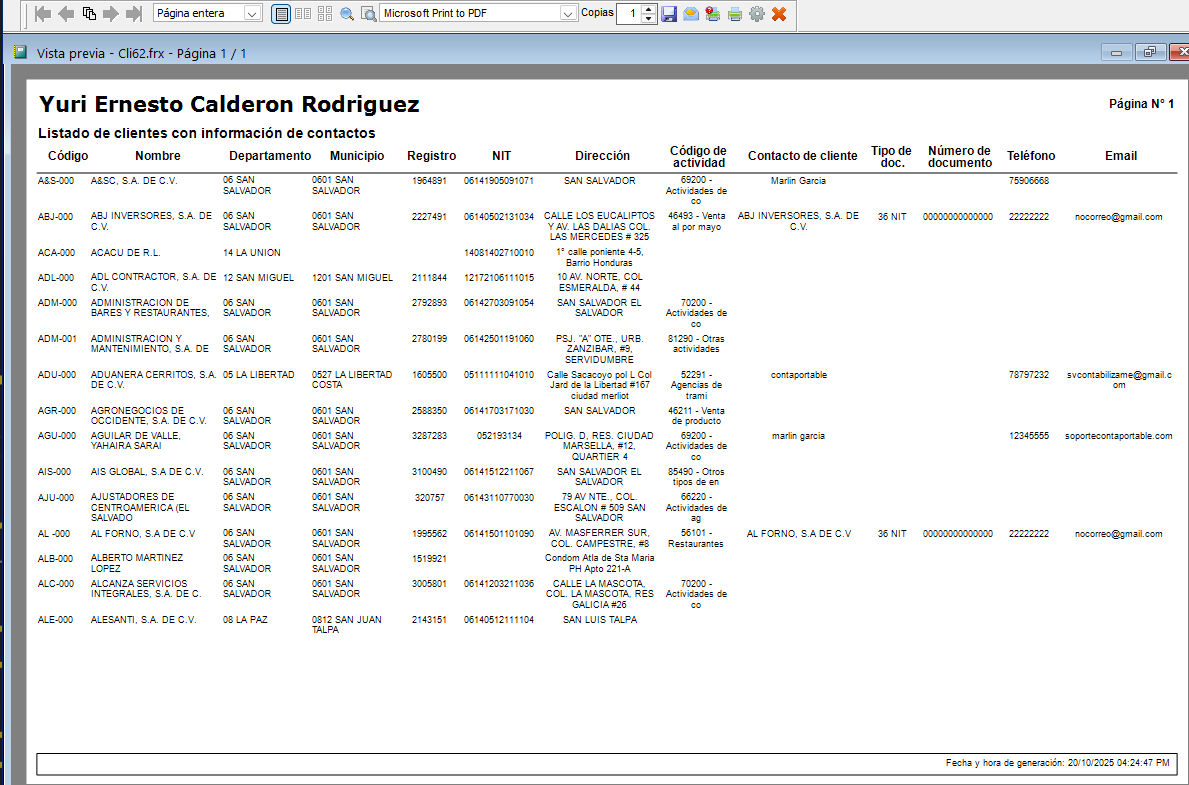This screenshot has height=785, width=1189.
Task: Click the Departamento column header
Action: [270, 155]
